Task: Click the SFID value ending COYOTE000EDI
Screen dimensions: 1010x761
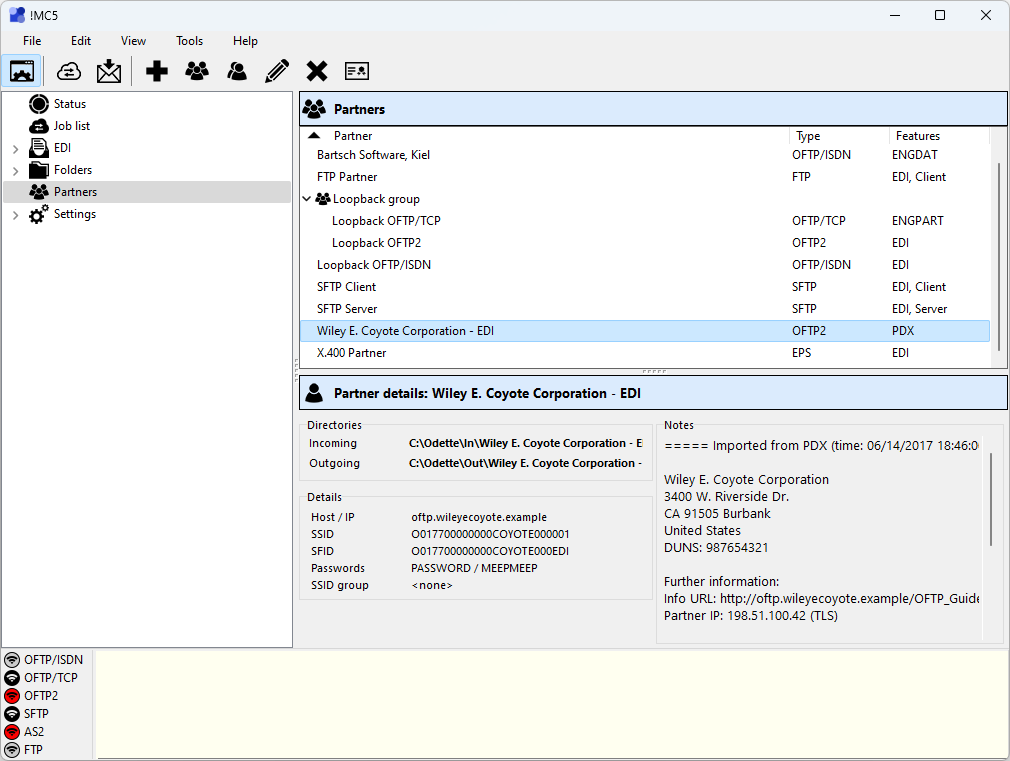Action: point(490,551)
